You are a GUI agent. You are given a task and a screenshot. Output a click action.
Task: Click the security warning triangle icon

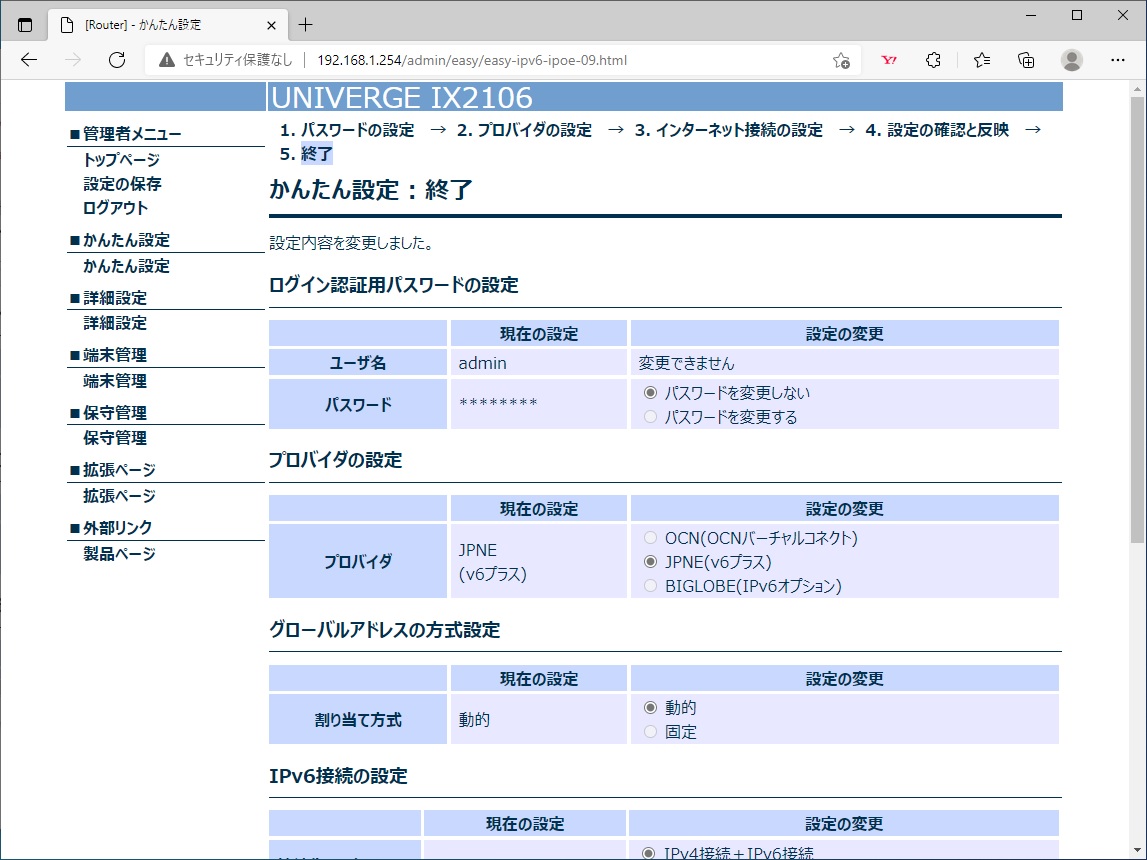point(167,60)
